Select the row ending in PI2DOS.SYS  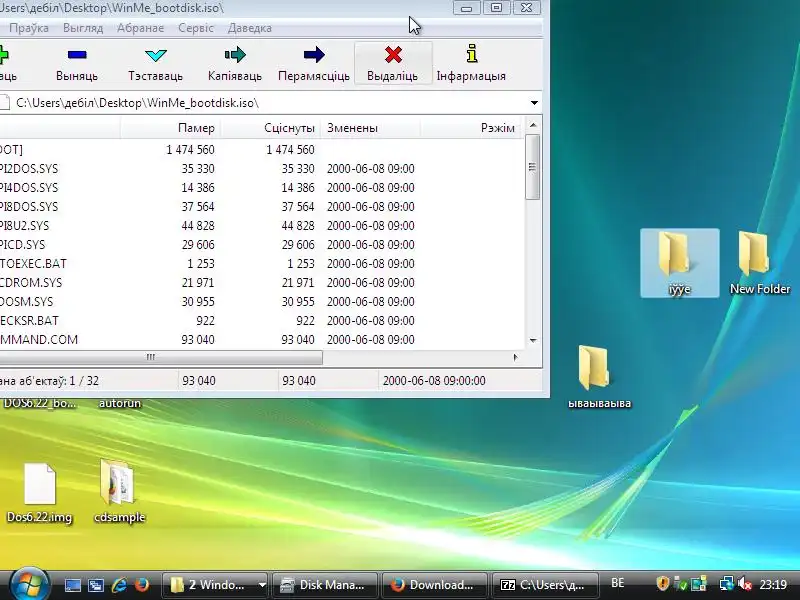261,169
